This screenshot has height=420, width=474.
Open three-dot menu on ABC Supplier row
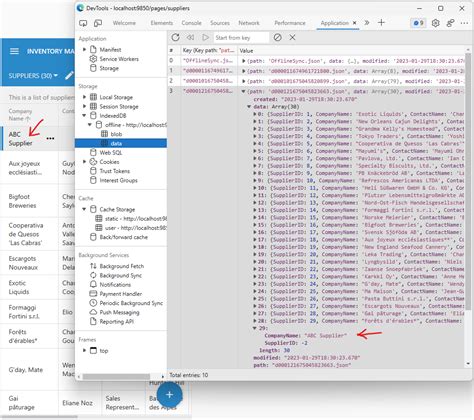(x=50, y=138)
